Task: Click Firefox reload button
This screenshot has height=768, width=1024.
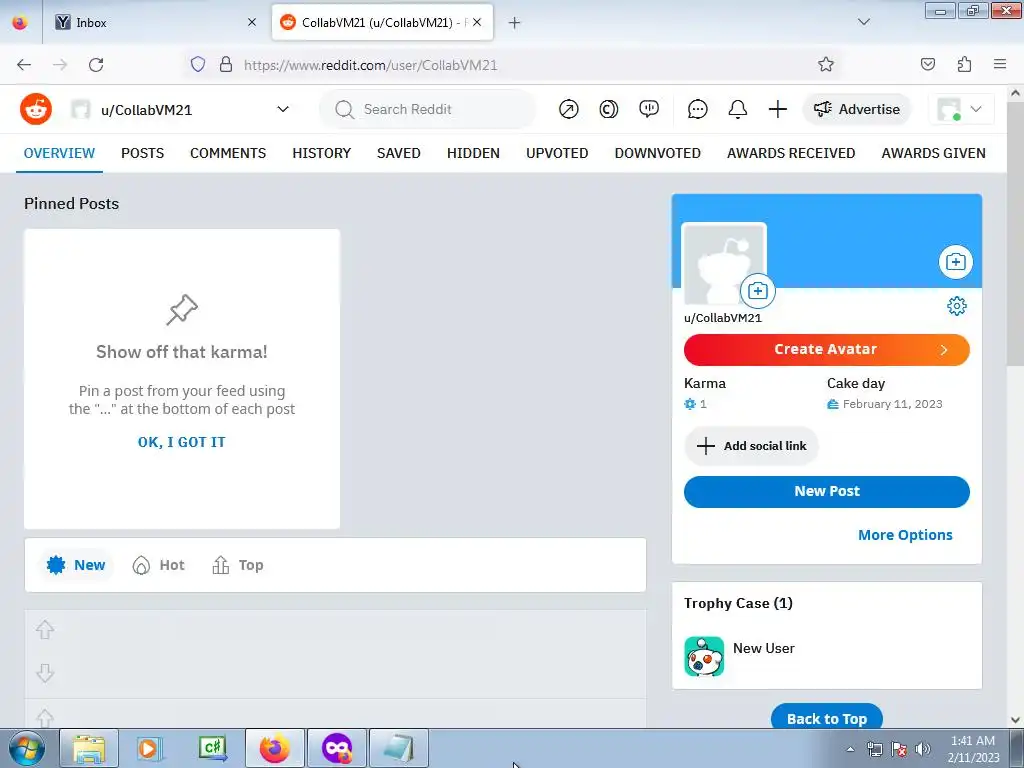Action: click(96, 64)
